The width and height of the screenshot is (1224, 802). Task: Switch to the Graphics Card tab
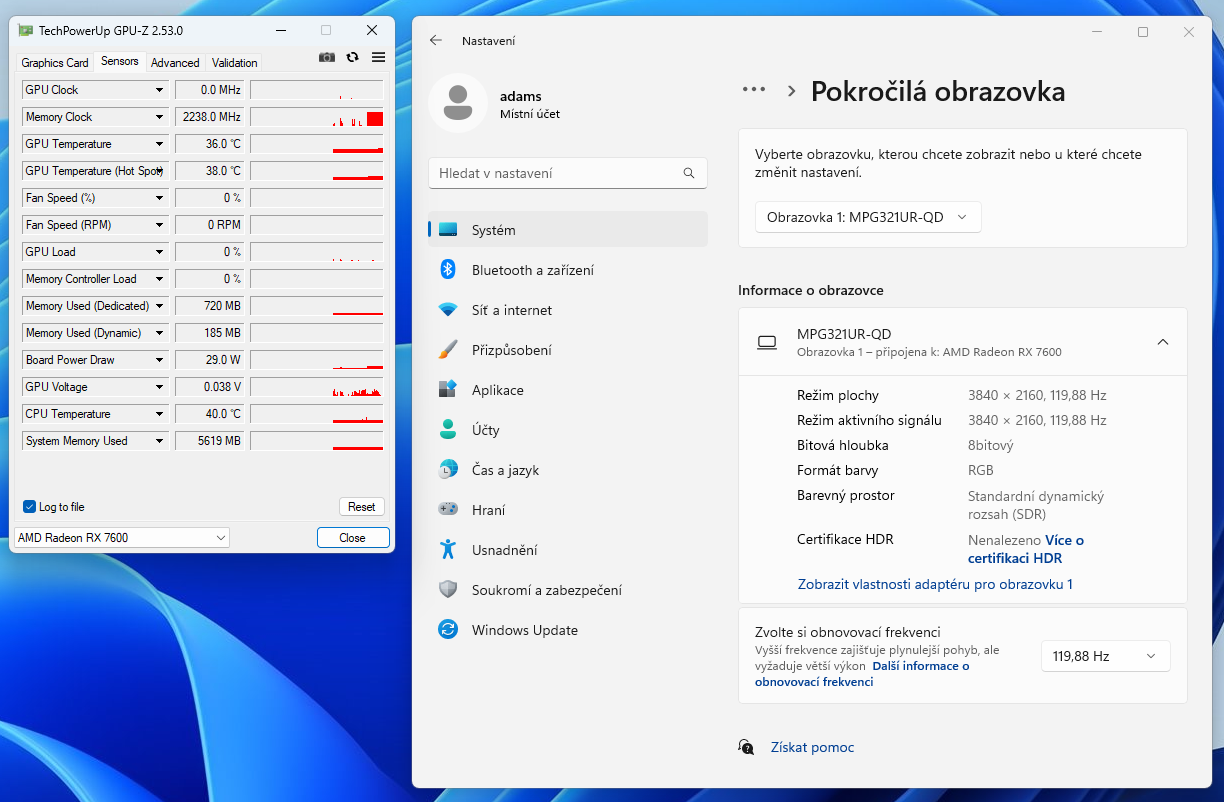coord(55,63)
